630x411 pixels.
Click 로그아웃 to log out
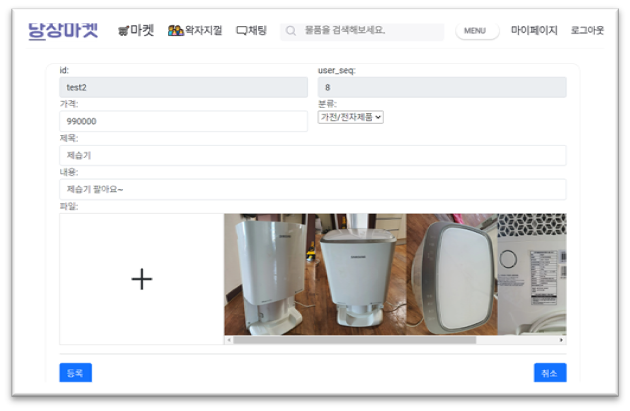[x=587, y=31]
